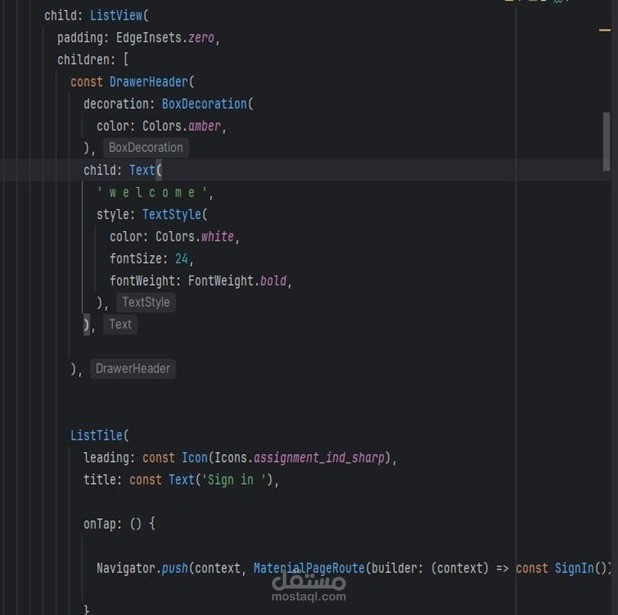Click the 'title:' property name
Image resolution: width=618 pixels, height=615 pixels.
point(102,480)
